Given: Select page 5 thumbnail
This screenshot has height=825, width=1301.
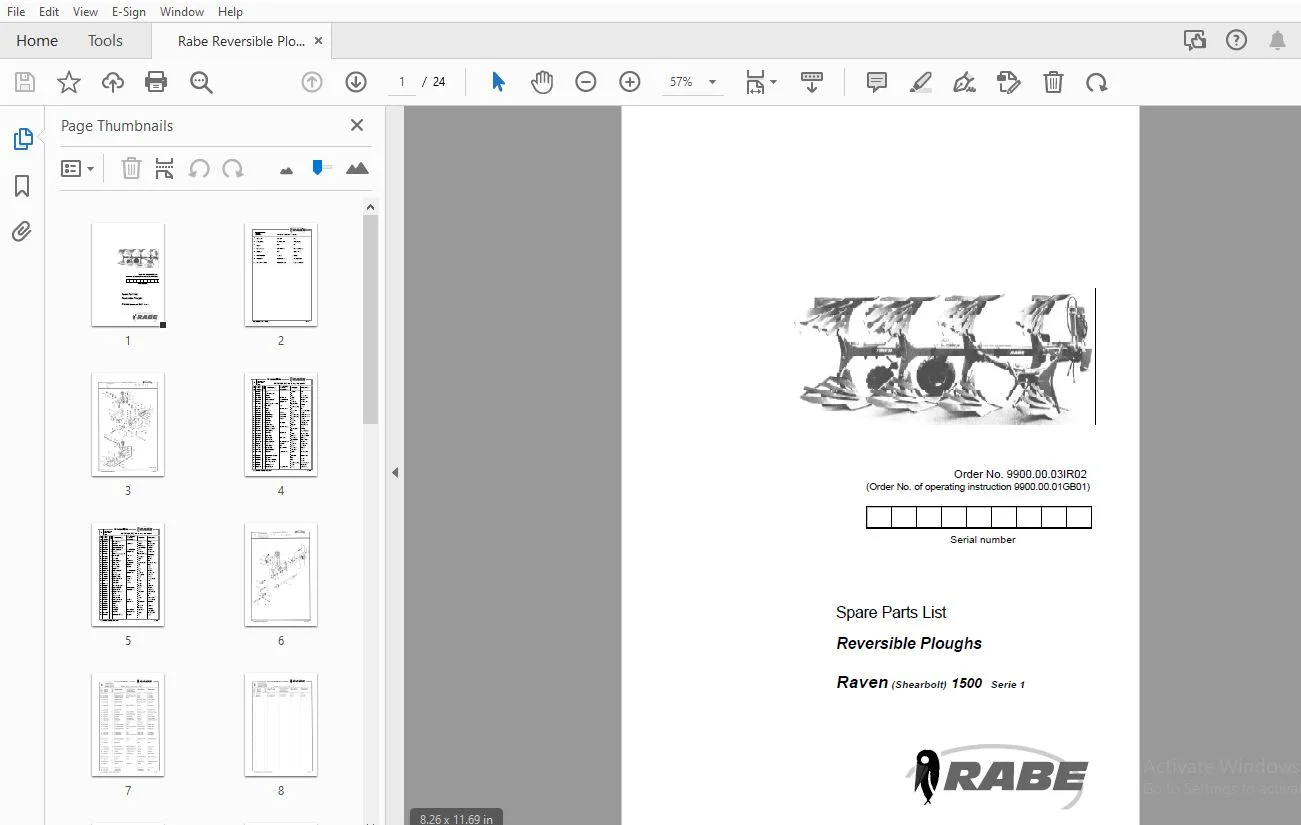Looking at the screenshot, I should point(128,575).
